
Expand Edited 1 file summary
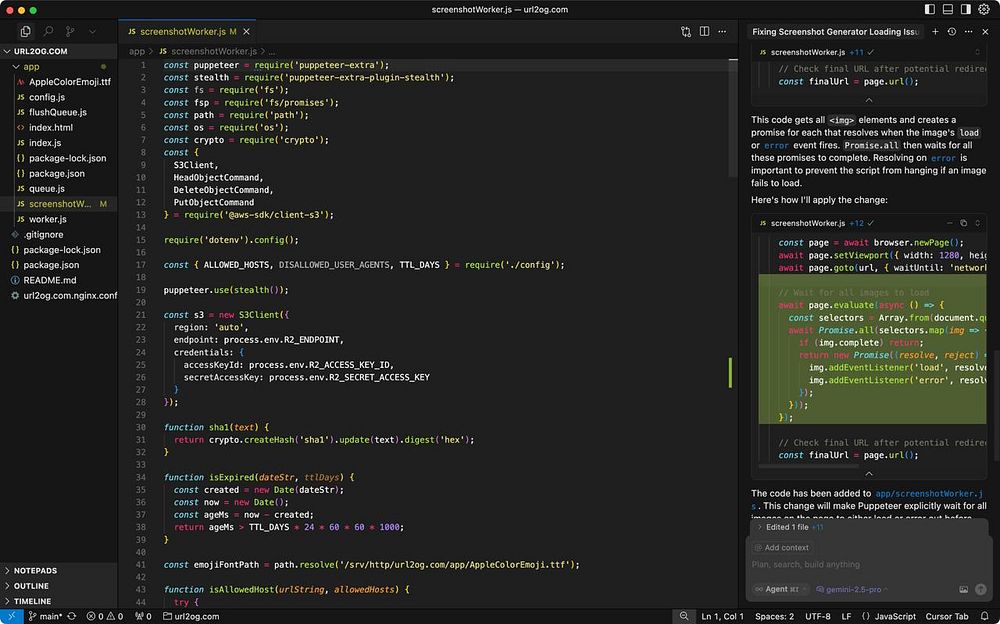tap(790, 527)
